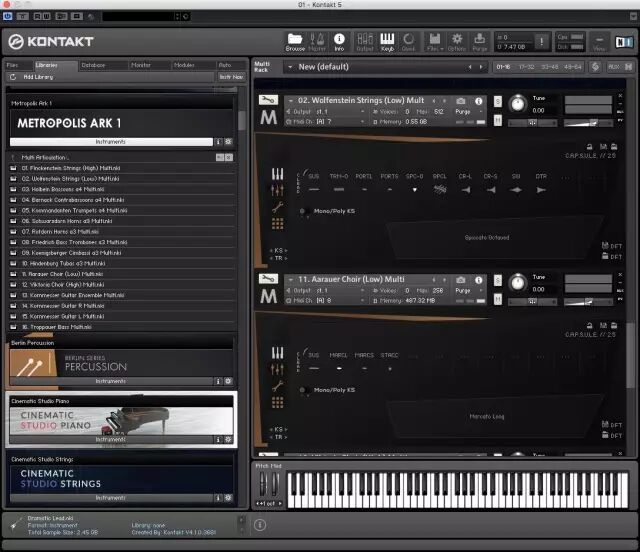Click the refresh icon beside Add Library
The height and width of the screenshot is (552, 640).
point(13,77)
